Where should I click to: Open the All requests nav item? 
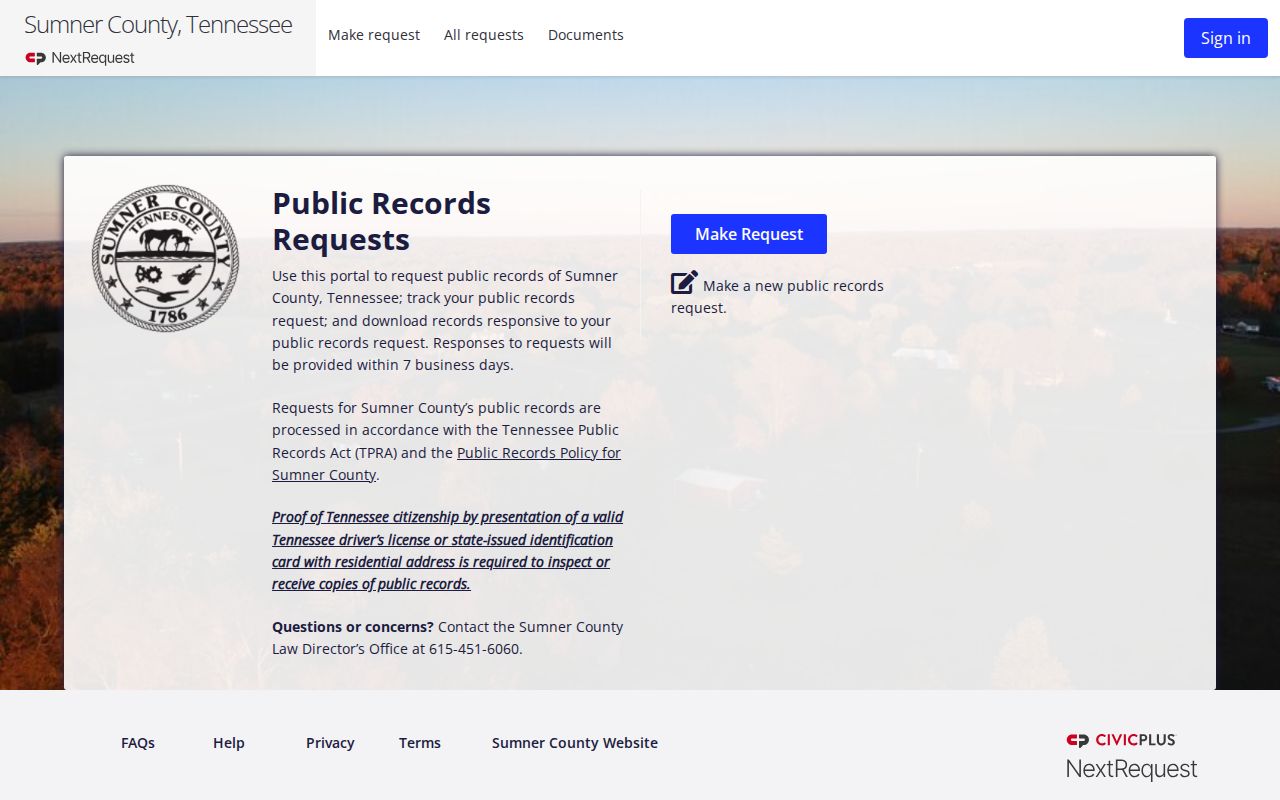click(484, 35)
